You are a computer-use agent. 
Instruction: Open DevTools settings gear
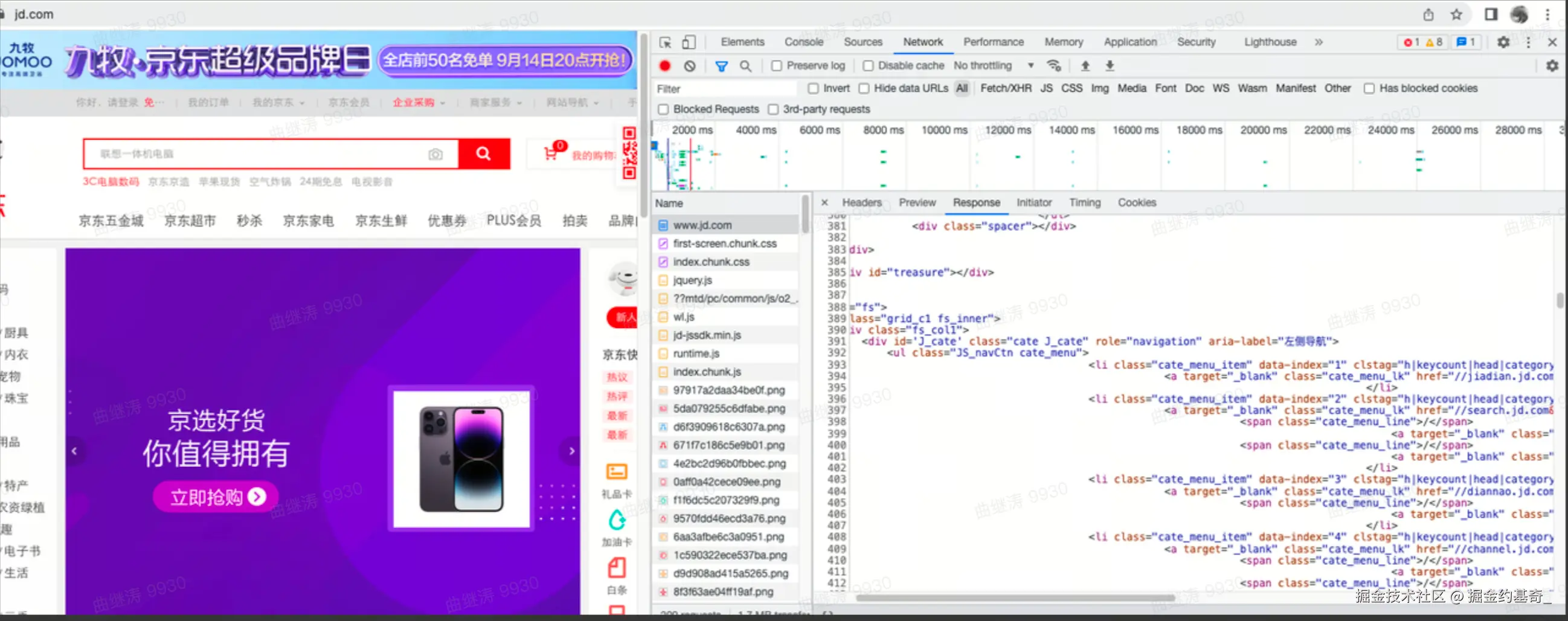pyautogui.click(x=1503, y=42)
